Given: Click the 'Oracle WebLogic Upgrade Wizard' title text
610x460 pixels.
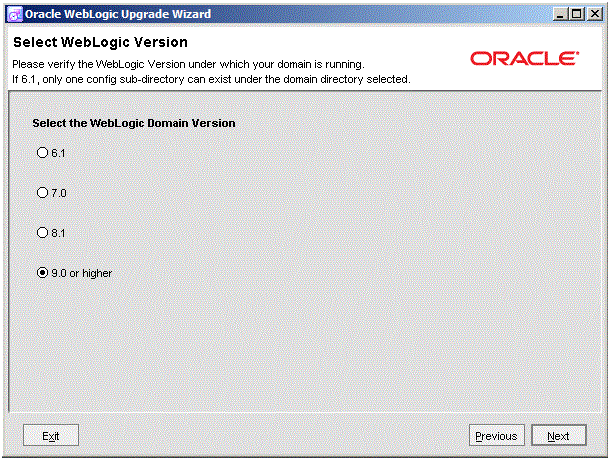Looking at the screenshot, I should [x=118, y=14].
